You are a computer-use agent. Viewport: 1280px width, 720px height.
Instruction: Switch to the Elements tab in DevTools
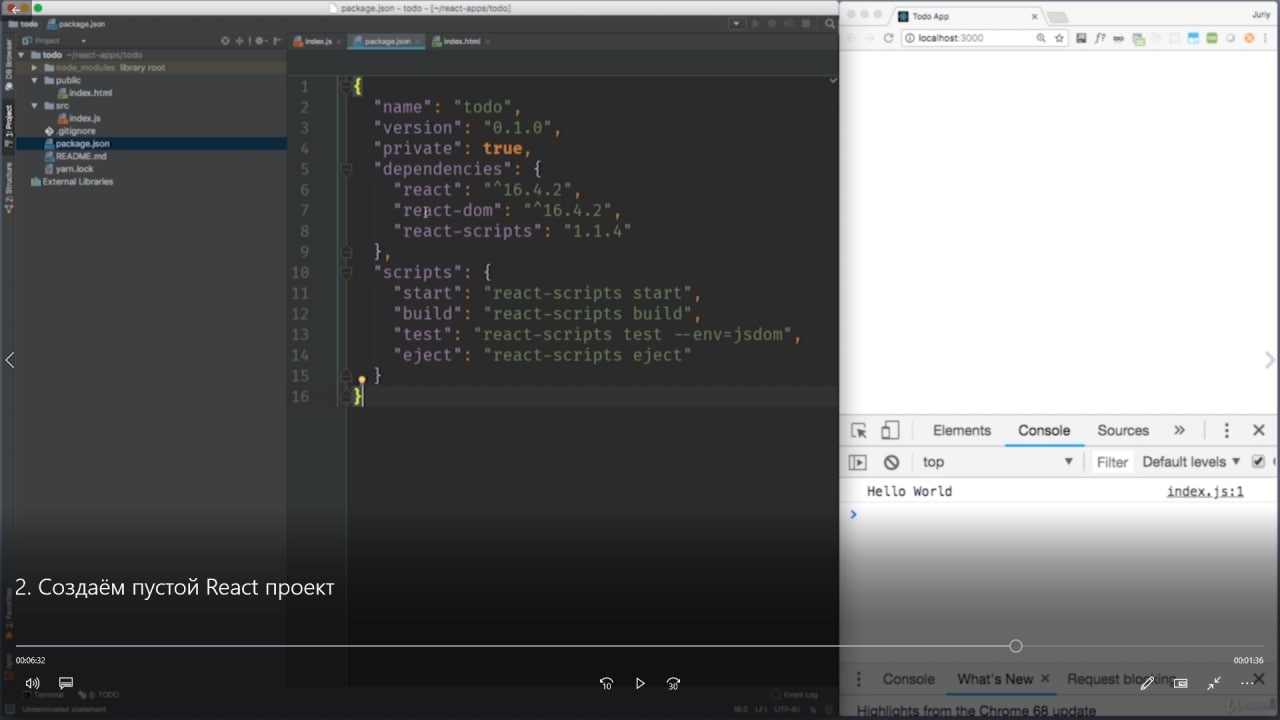click(962, 431)
